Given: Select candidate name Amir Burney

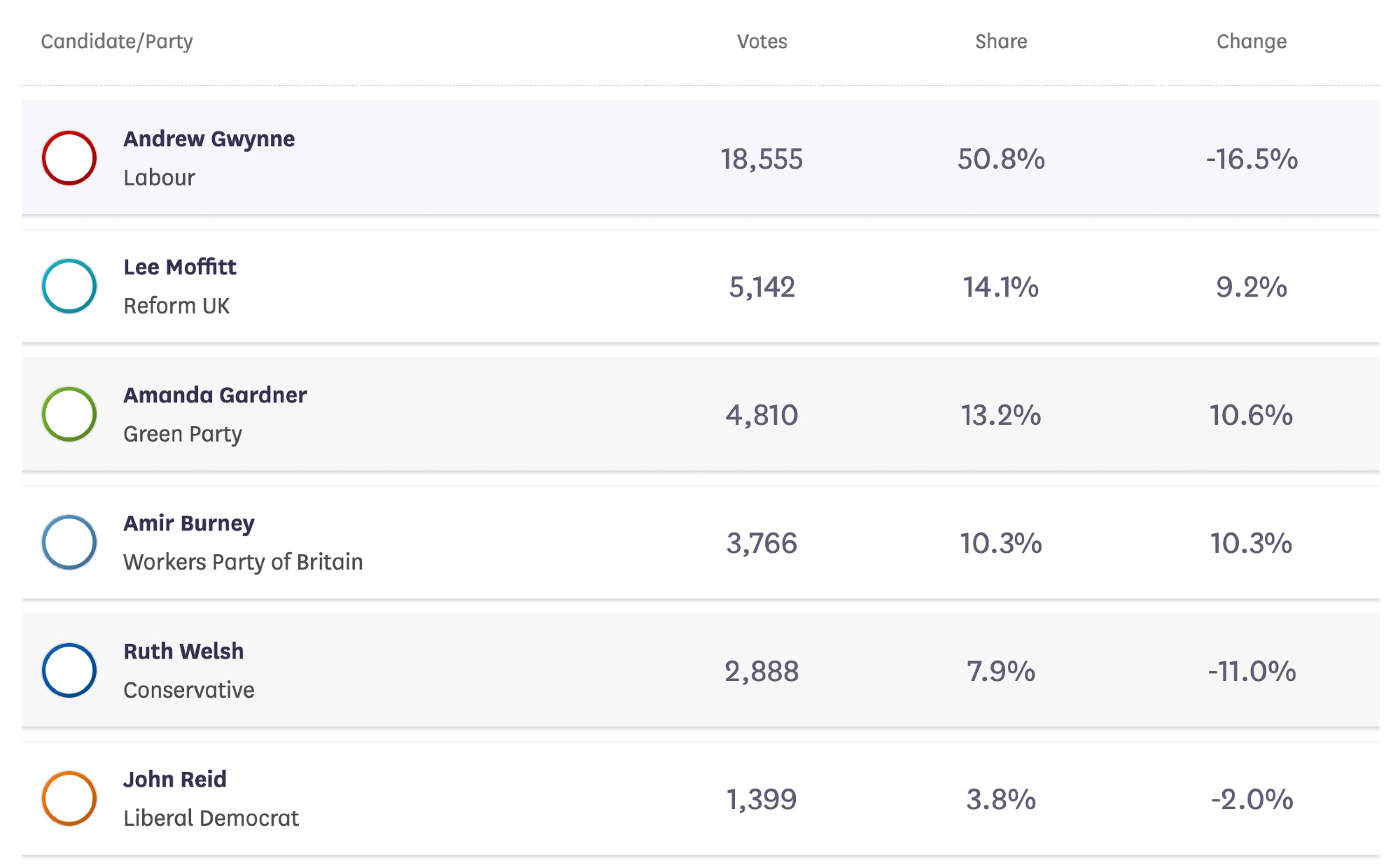Looking at the screenshot, I should [189, 523].
